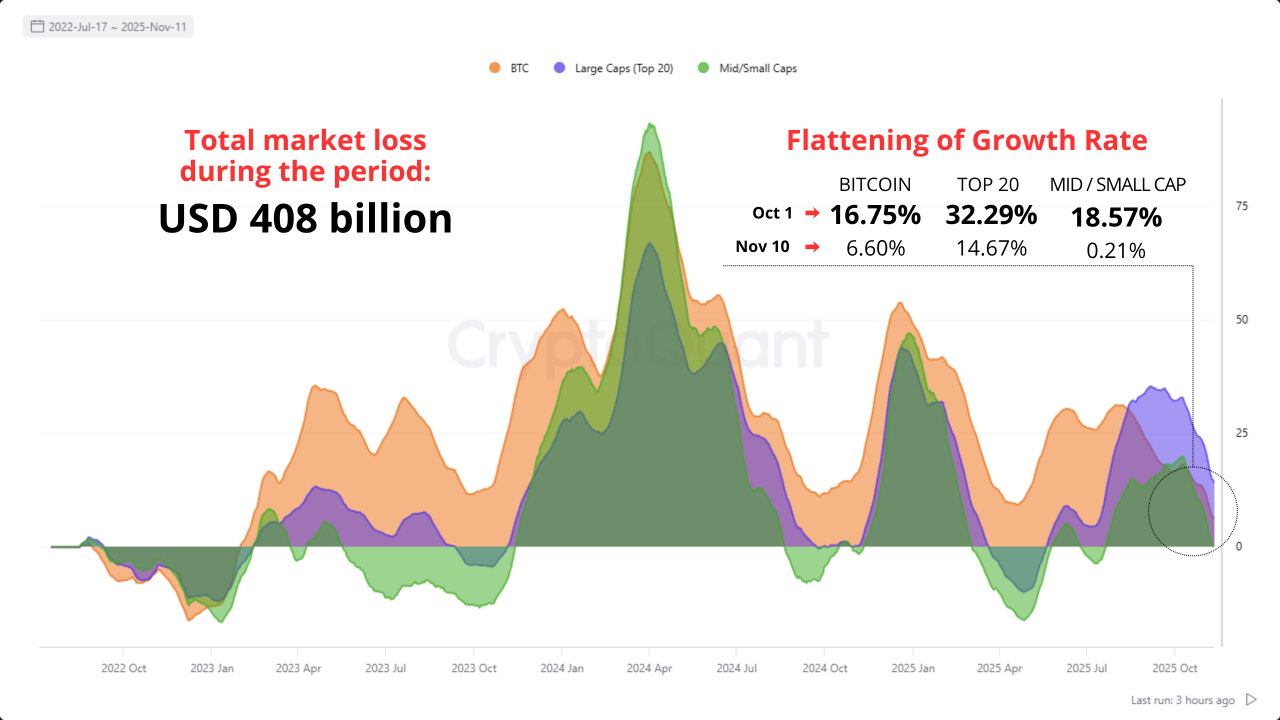Select the BITCOIN column header
Image resolution: width=1280 pixels, height=720 pixels.
874,184
